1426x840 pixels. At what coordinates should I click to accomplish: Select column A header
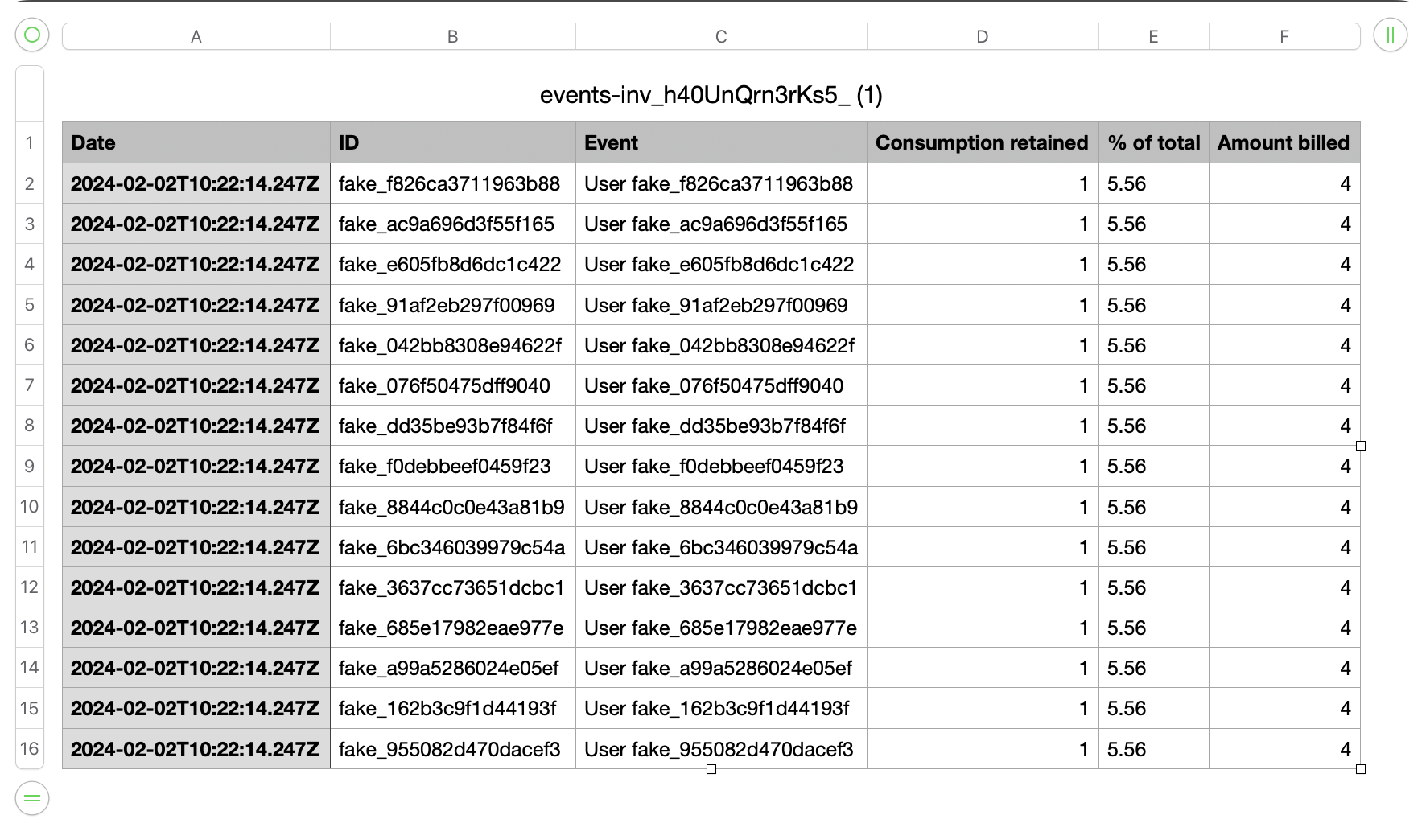coord(196,36)
